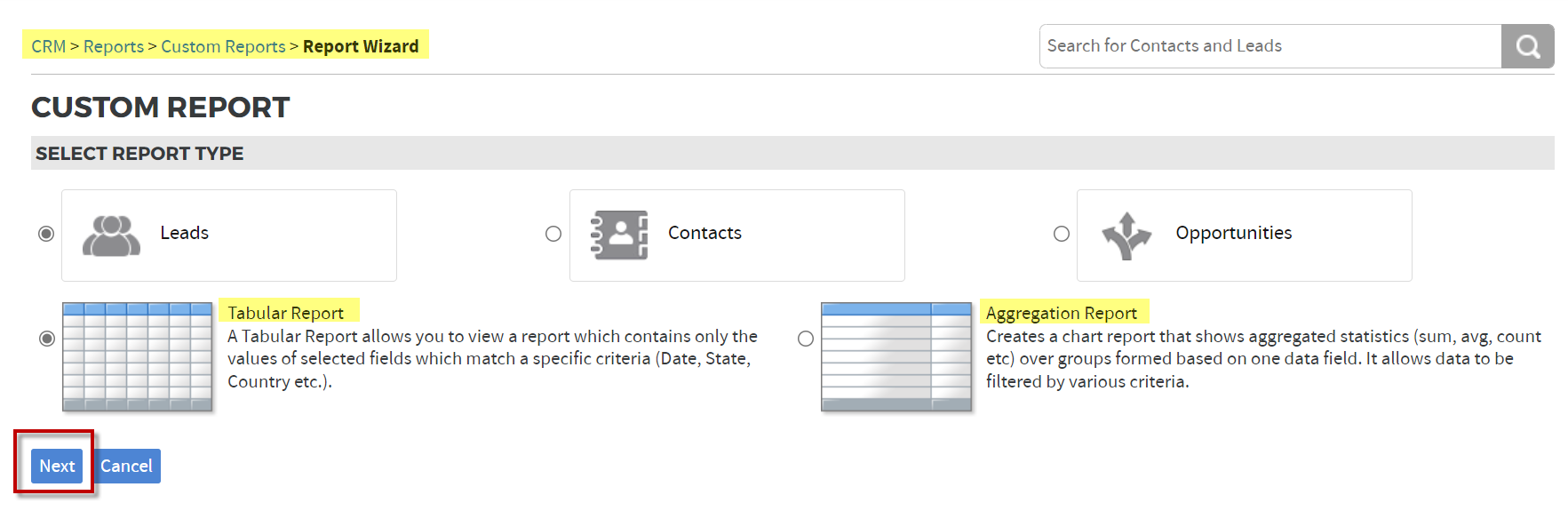
Task: Click the Leads label card
Action: click(x=229, y=236)
